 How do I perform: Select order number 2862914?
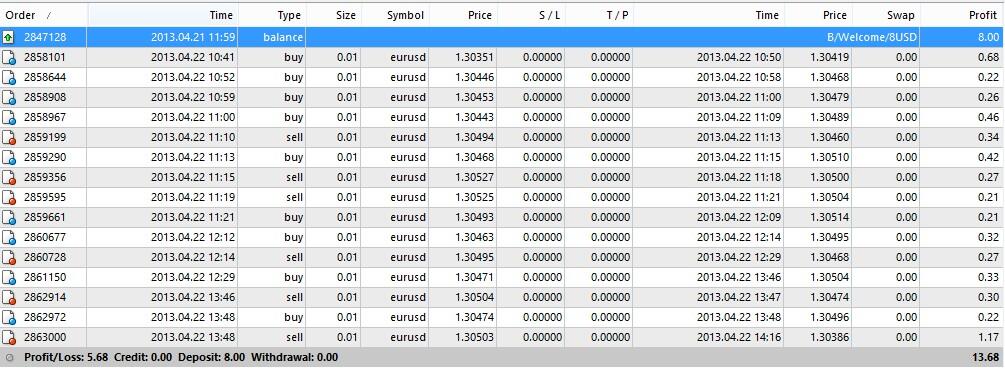[45, 297]
